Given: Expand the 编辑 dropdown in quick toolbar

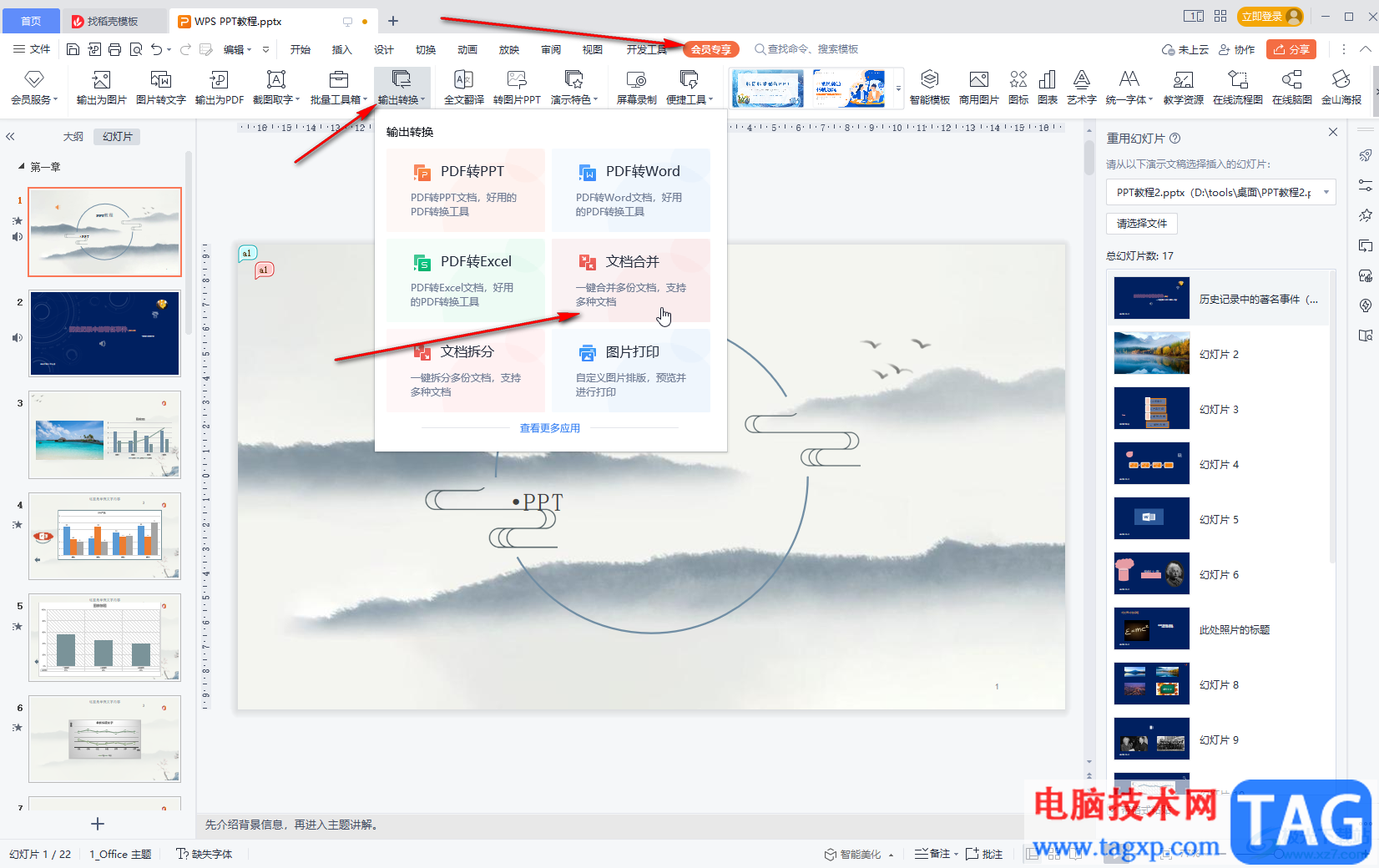Looking at the screenshot, I should 237,49.
